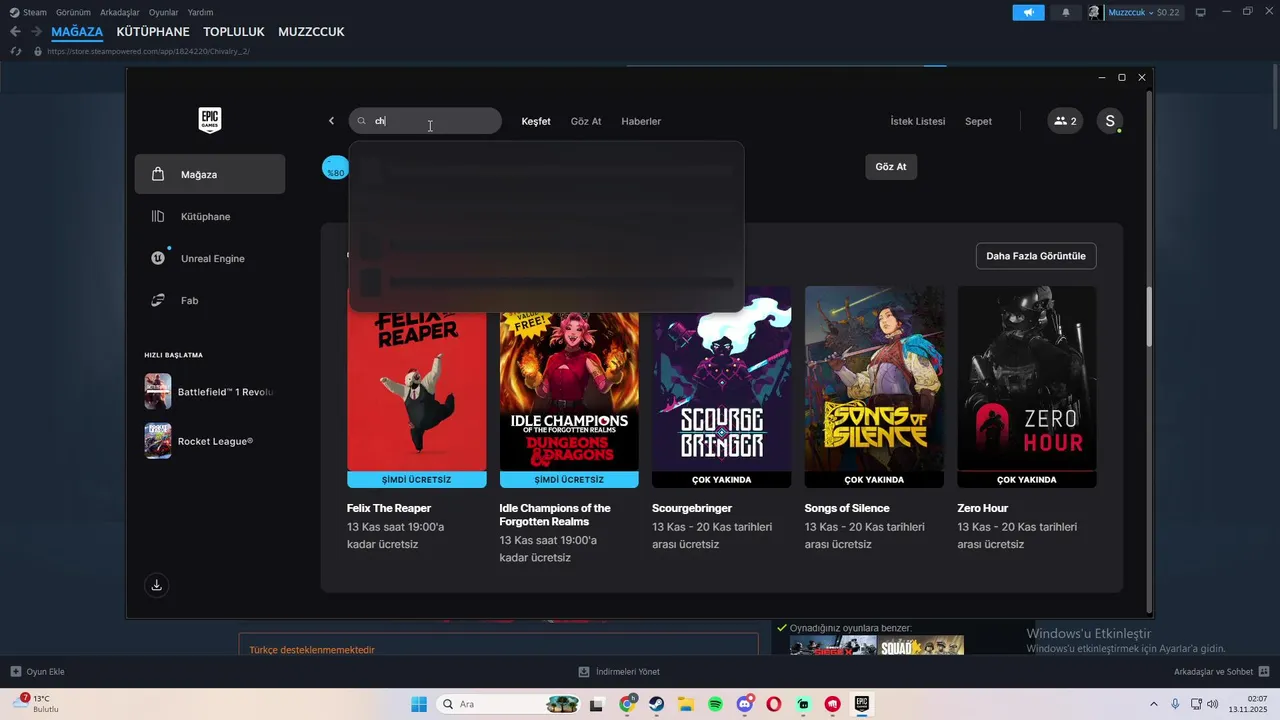Screen dimensions: 1280x720
Task: Click the back arrow beside Epic search
Action: click(331, 121)
